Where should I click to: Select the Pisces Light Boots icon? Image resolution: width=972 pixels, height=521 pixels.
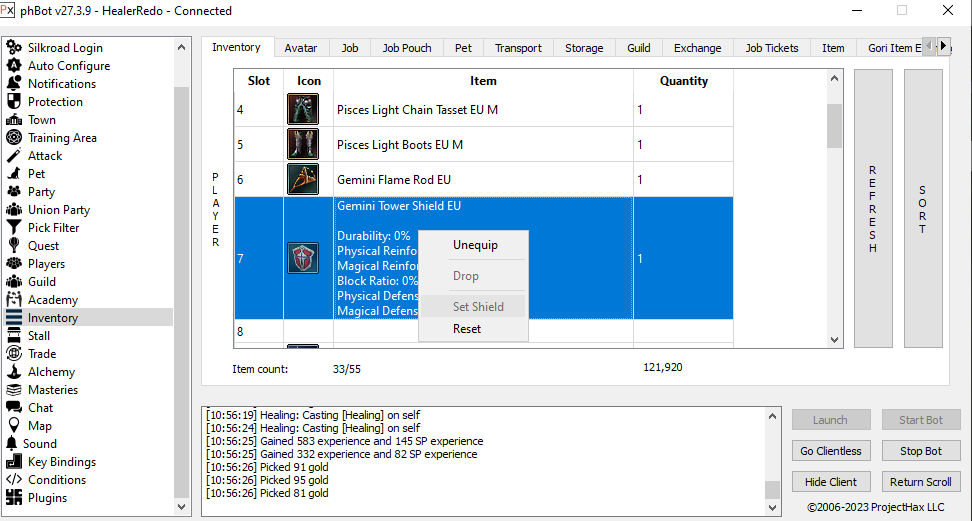point(303,145)
